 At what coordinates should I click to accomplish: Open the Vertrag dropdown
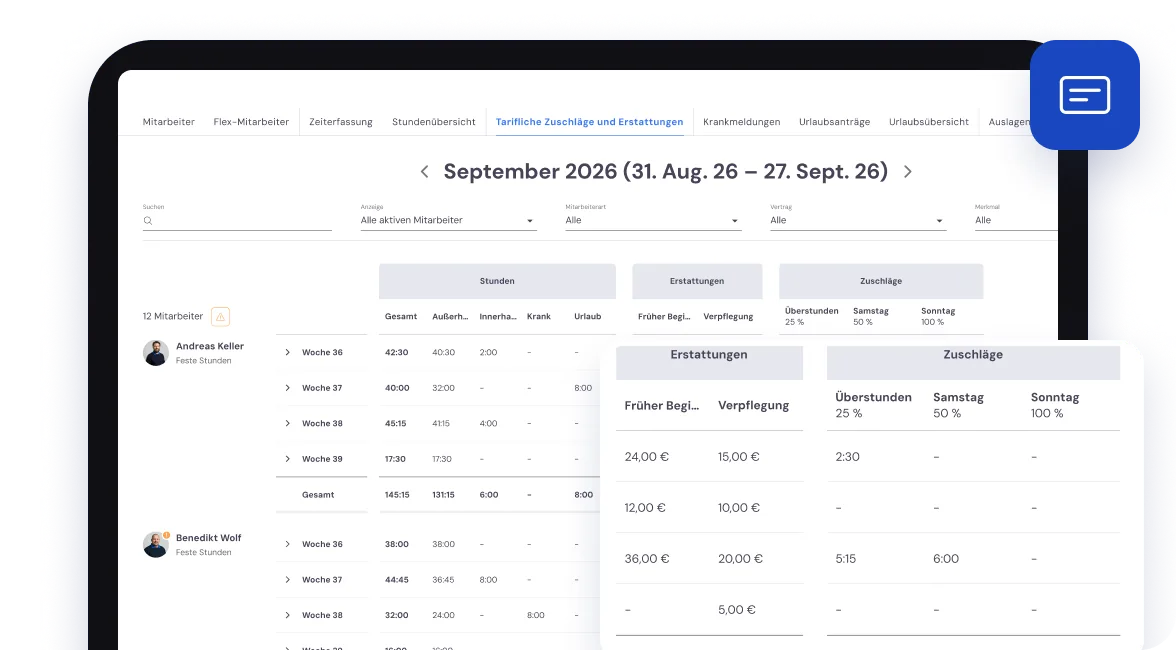[x=858, y=220]
